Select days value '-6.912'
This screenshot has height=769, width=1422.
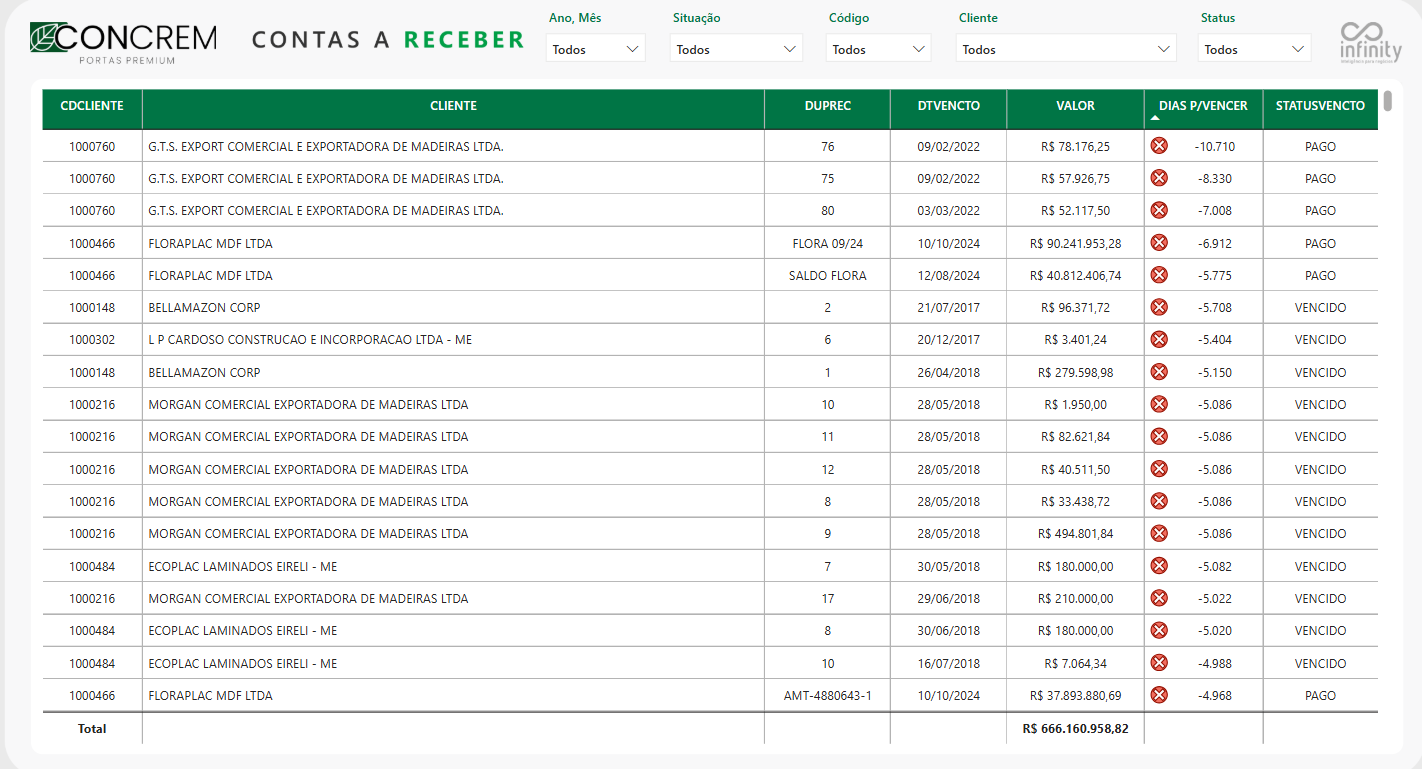[1214, 243]
